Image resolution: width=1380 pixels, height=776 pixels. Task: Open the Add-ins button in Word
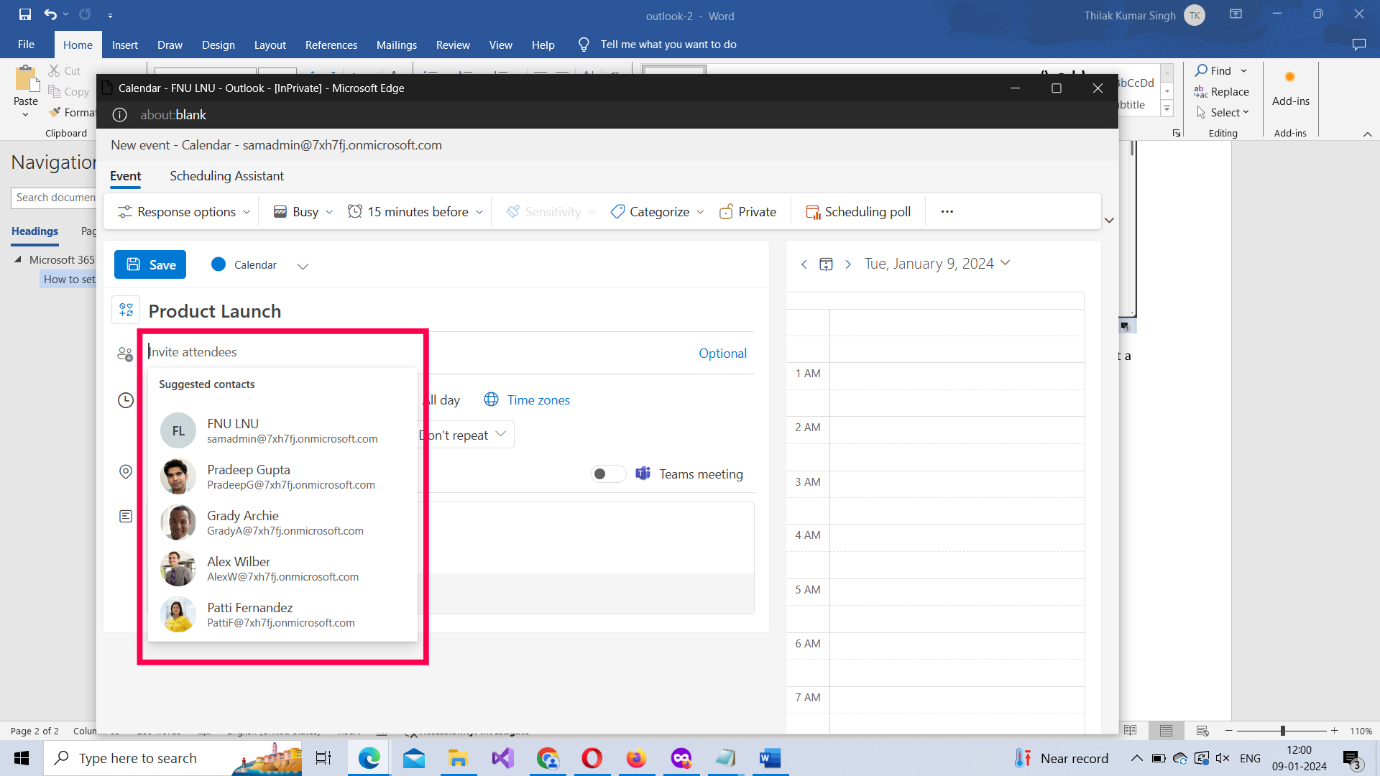tap(1290, 88)
